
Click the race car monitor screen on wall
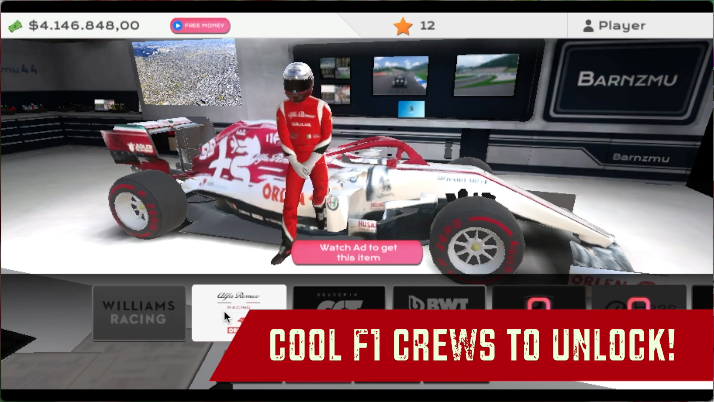pyautogui.click(x=400, y=74)
